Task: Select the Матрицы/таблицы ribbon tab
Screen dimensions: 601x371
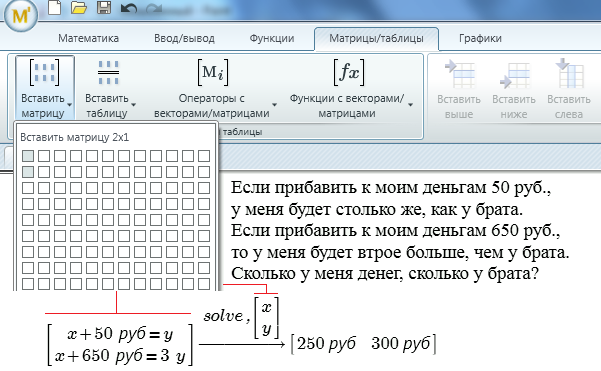Action: (376, 38)
